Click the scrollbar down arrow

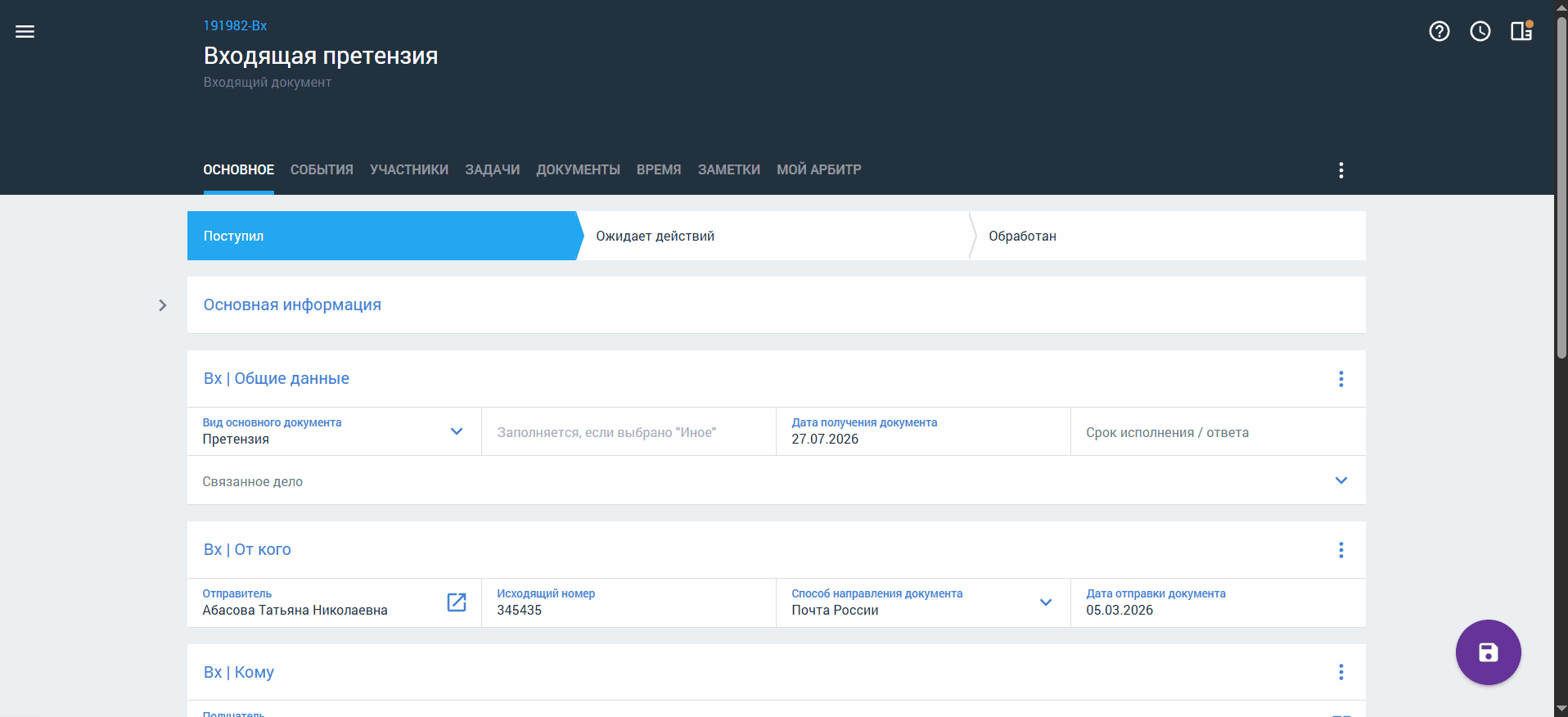pyautogui.click(x=1561, y=709)
